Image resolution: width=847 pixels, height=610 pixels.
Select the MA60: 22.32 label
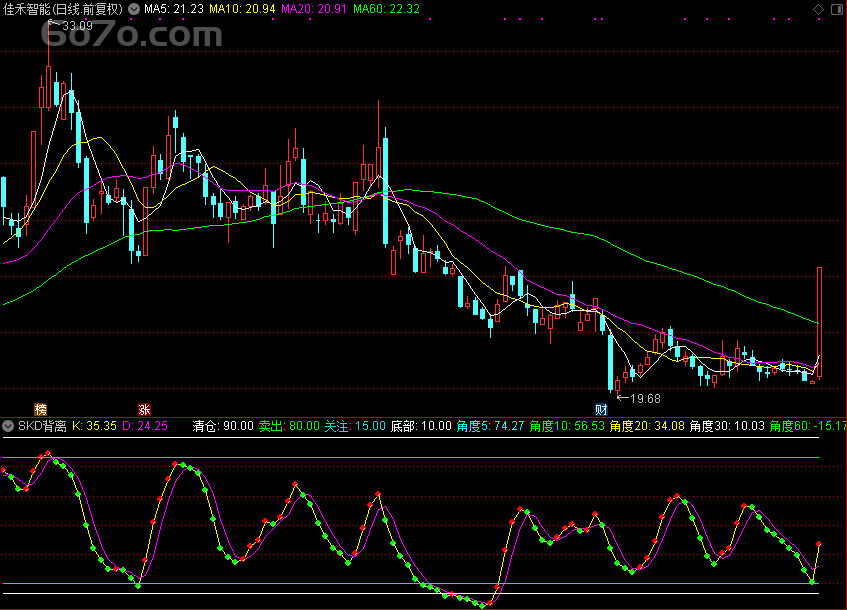point(386,9)
